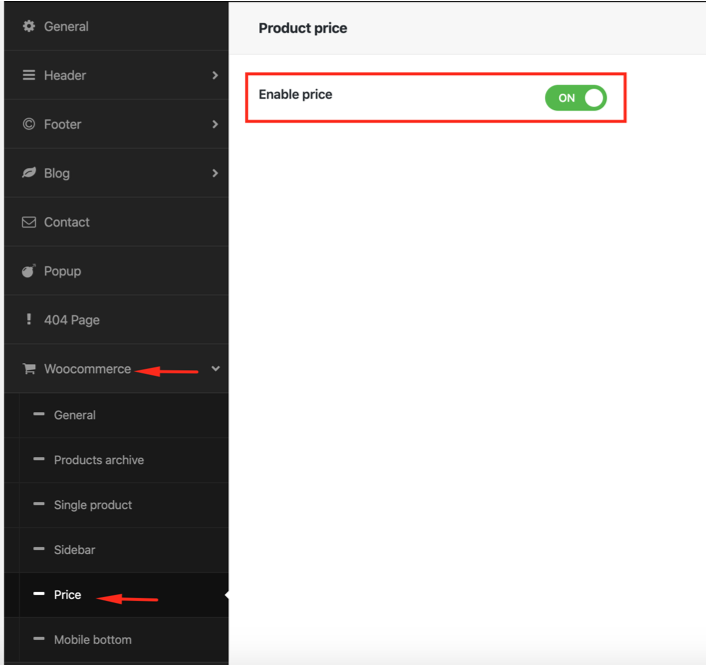Click the Contact envelope icon
The height and width of the screenshot is (665, 707).
tap(29, 222)
